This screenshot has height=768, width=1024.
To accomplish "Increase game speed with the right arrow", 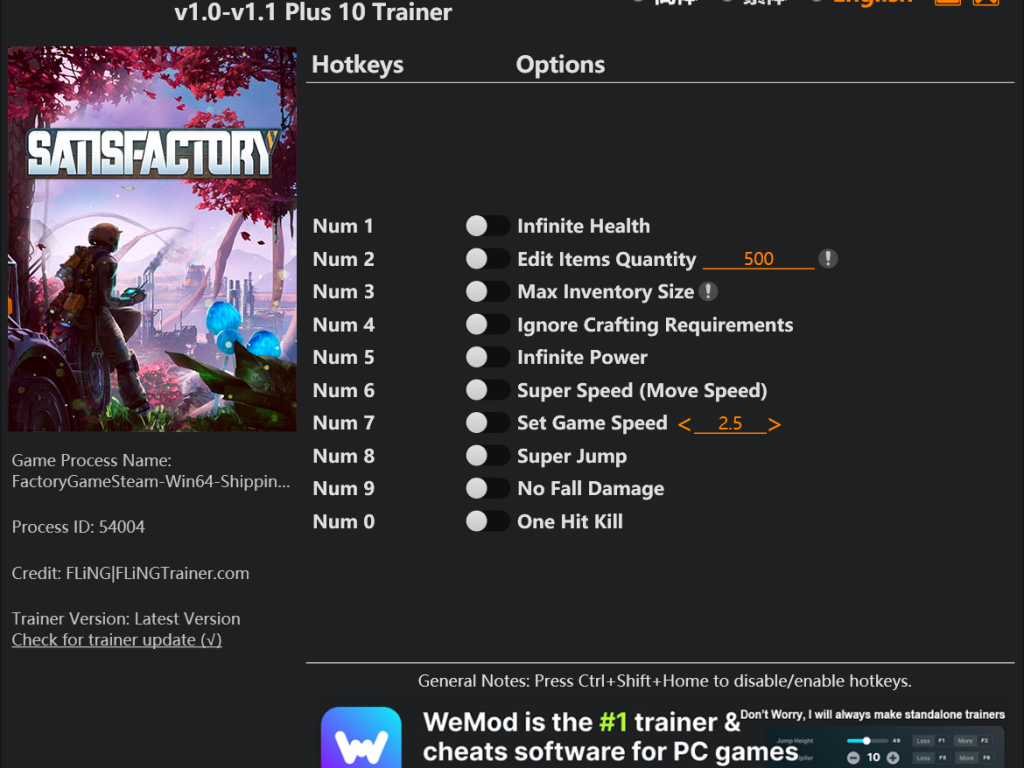I will [775, 424].
